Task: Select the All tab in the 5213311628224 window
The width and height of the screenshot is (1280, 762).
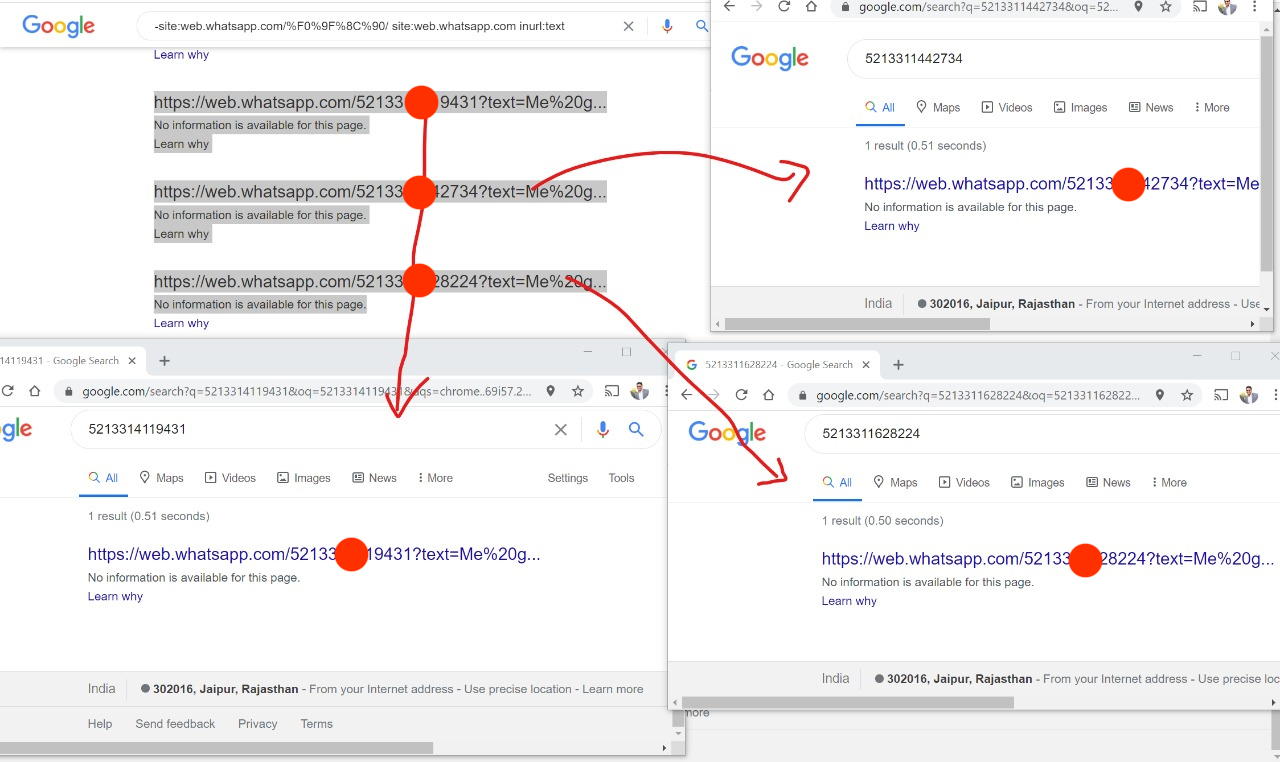Action: [837, 482]
